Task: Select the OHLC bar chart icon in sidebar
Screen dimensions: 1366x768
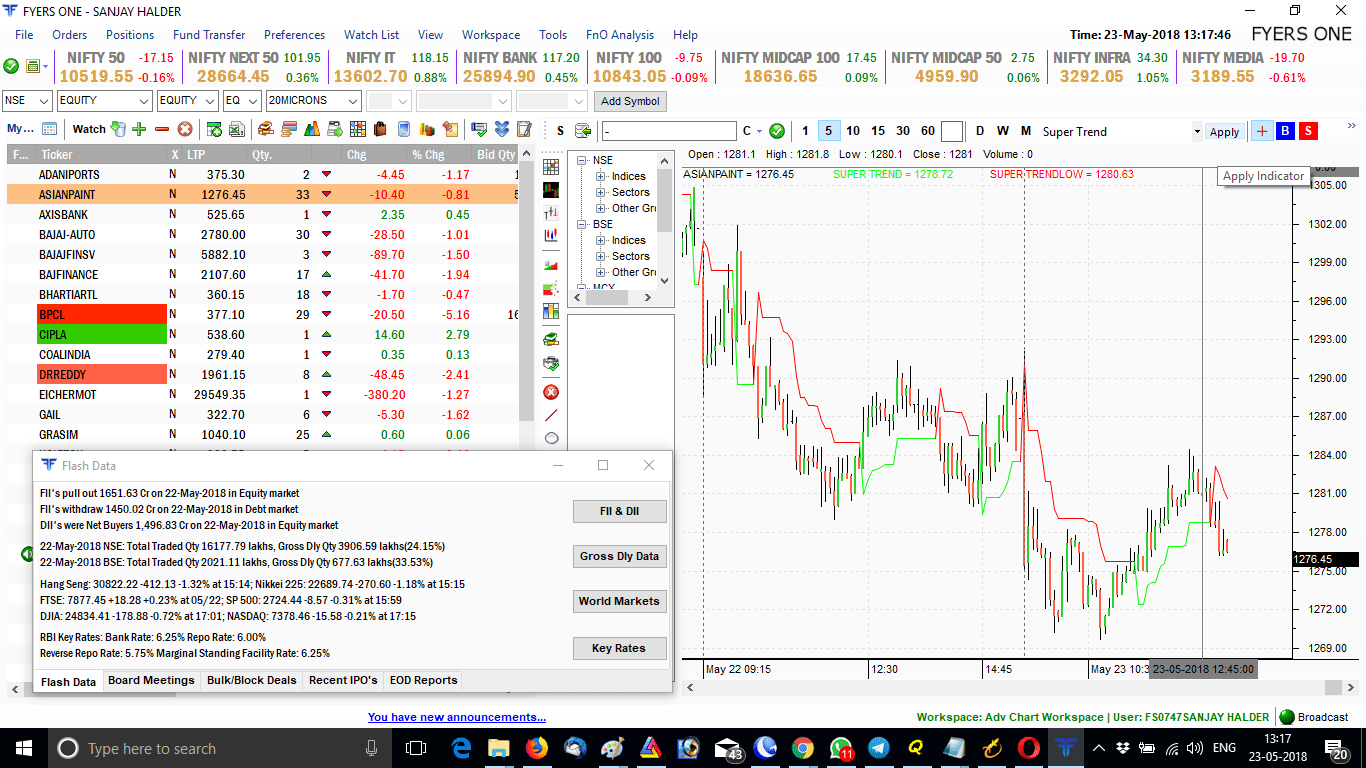Action: tap(551, 213)
